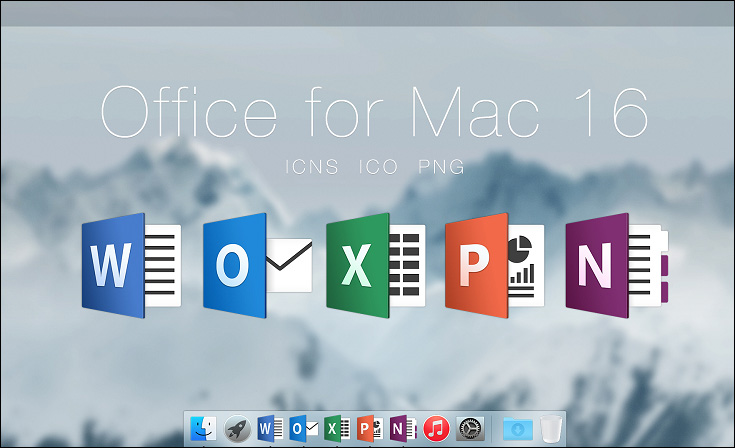
Task: Launch OneNote from the dock
Action: [403, 428]
